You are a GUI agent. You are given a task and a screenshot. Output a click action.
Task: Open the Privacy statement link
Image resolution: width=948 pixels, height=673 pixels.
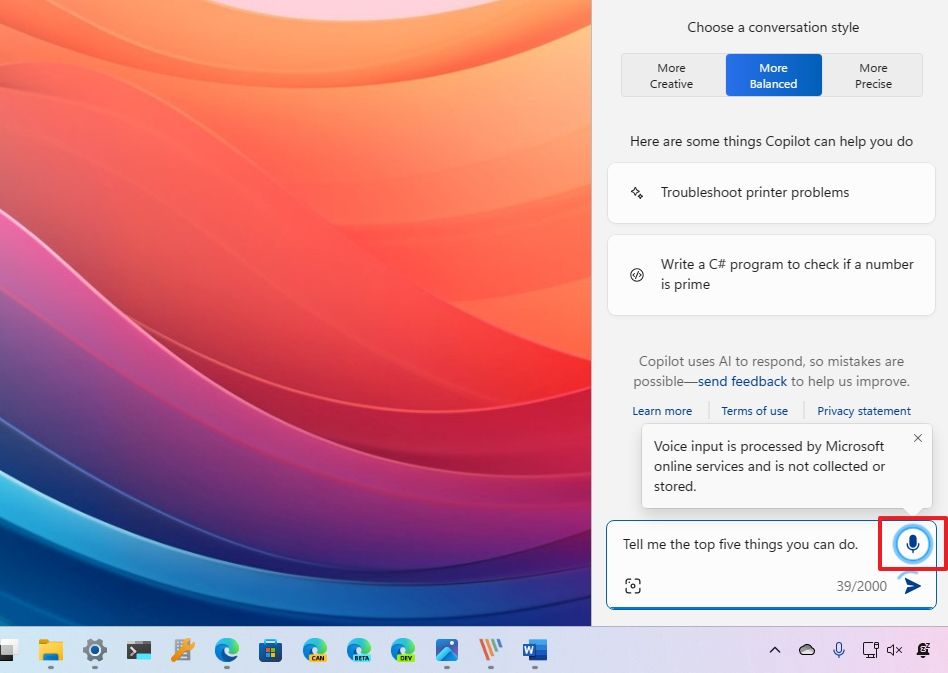pyautogui.click(x=863, y=410)
